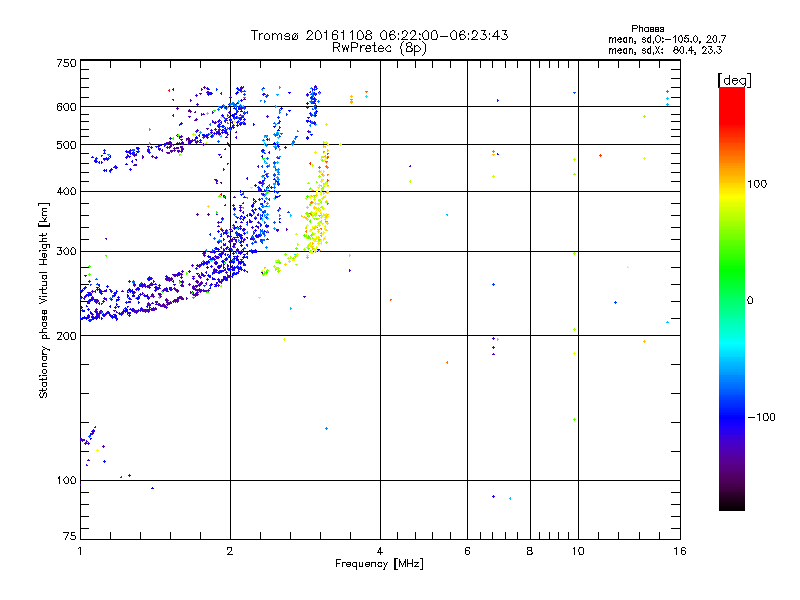This screenshot has width=800, height=600.
Task: Click the y-axis tick label "600"
Action: click(x=66, y=107)
